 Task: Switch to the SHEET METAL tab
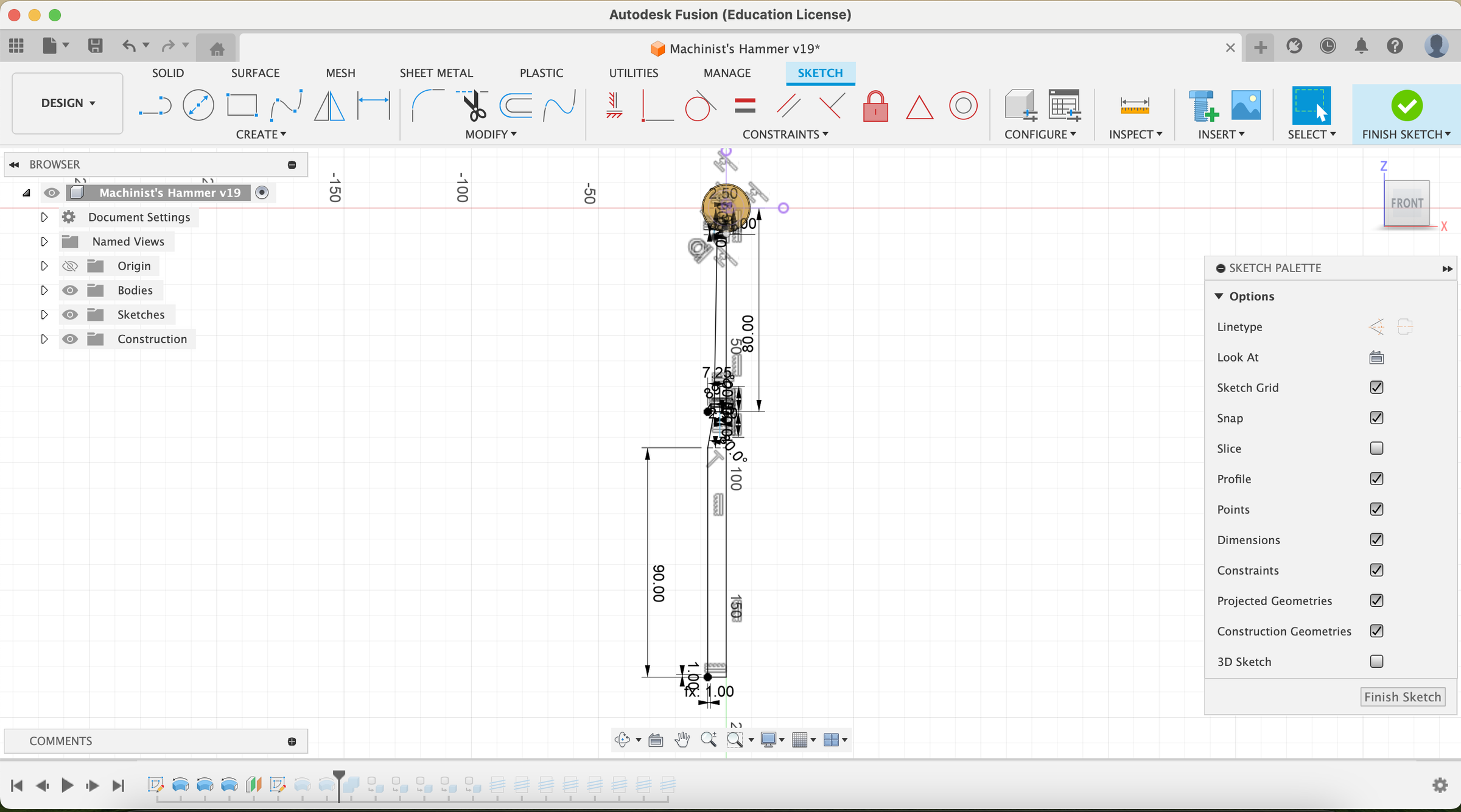[x=436, y=73]
